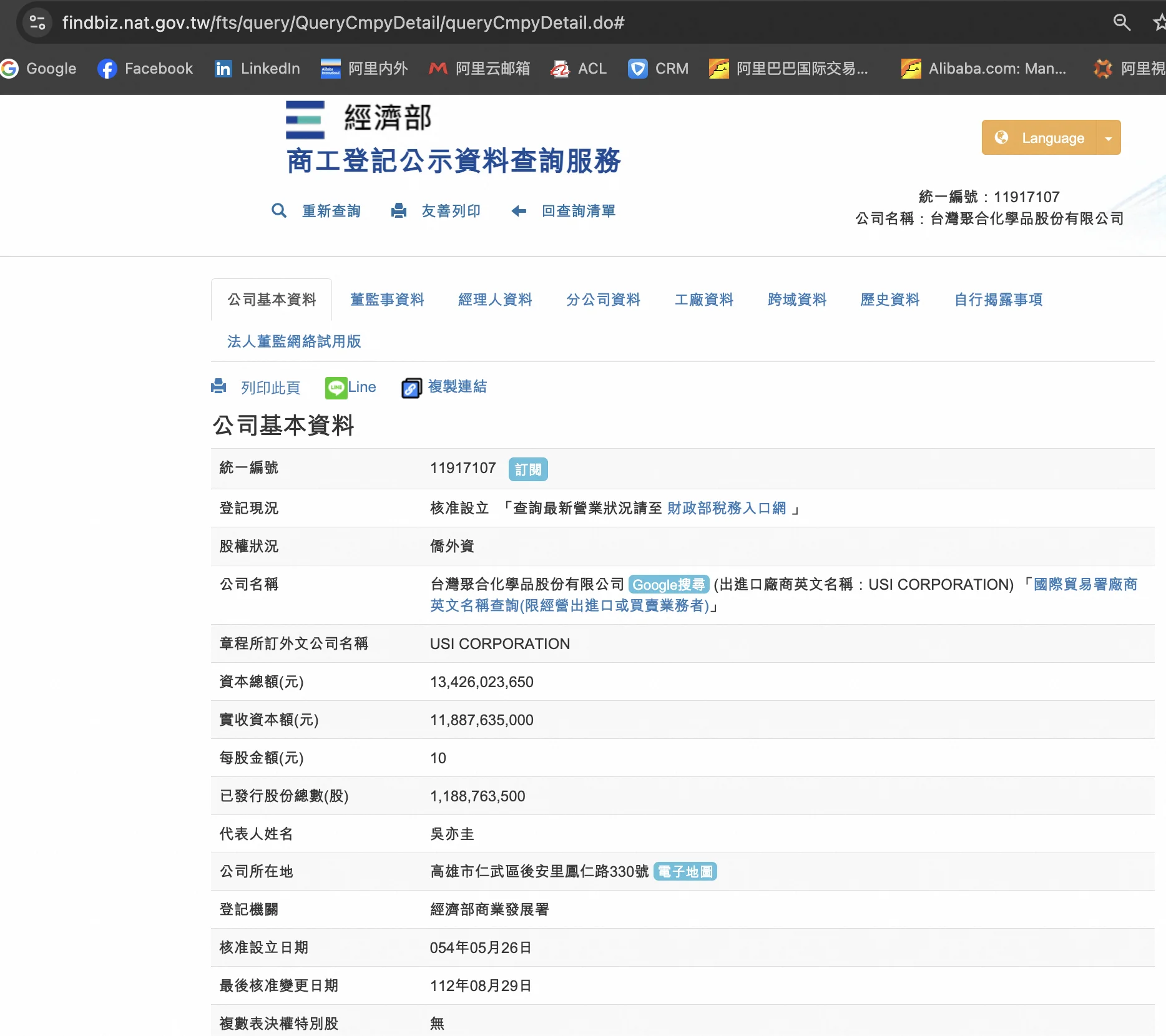This screenshot has width=1166, height=1036.
Task: Click the Google搜尋 badge next to company name
Action: [x=669, y=585]
